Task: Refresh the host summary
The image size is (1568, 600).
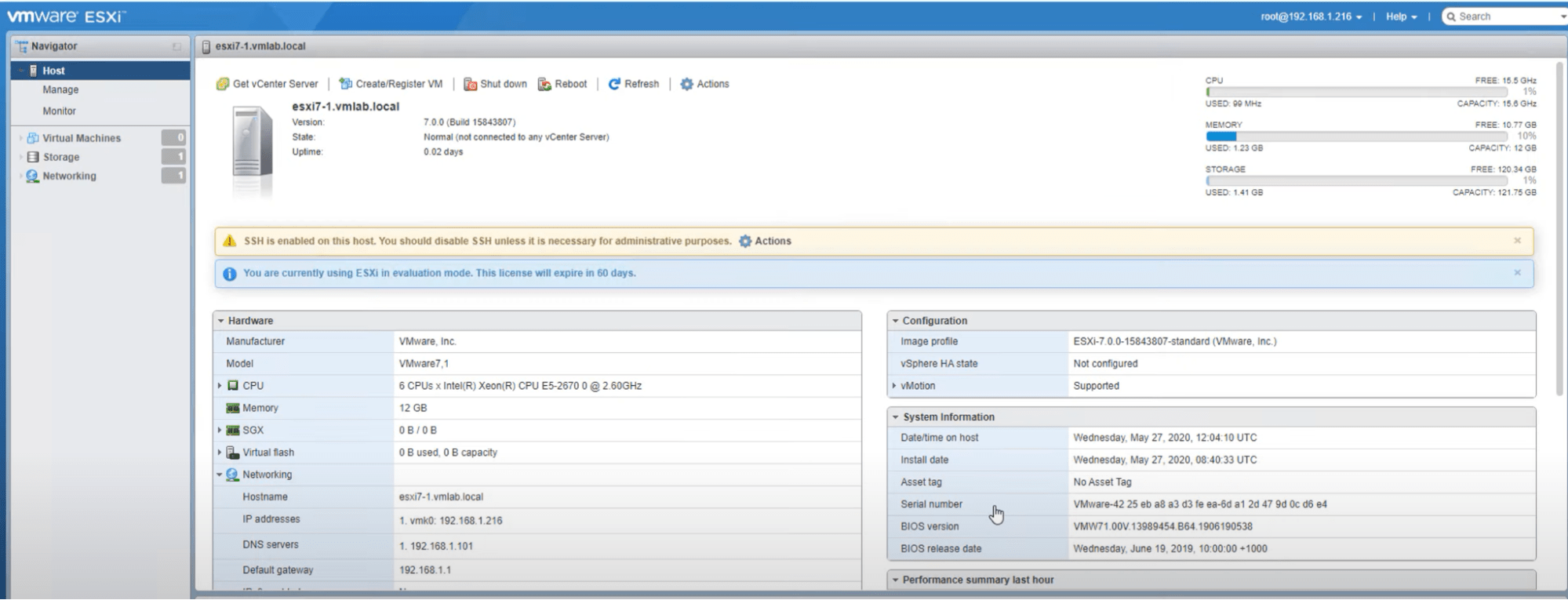Action: (634, 84)
